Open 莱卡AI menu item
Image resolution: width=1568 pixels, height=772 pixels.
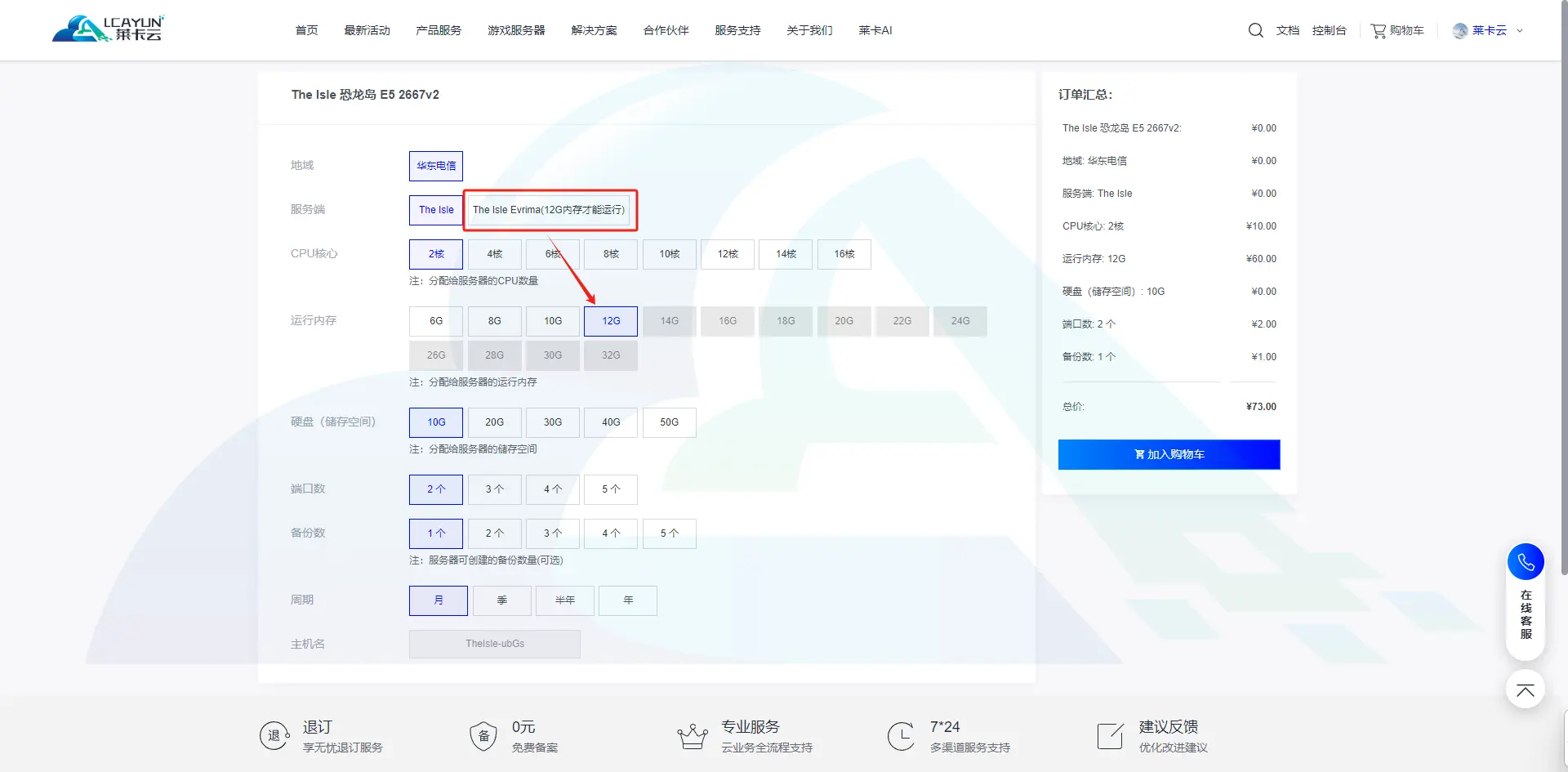click(875, 30)
